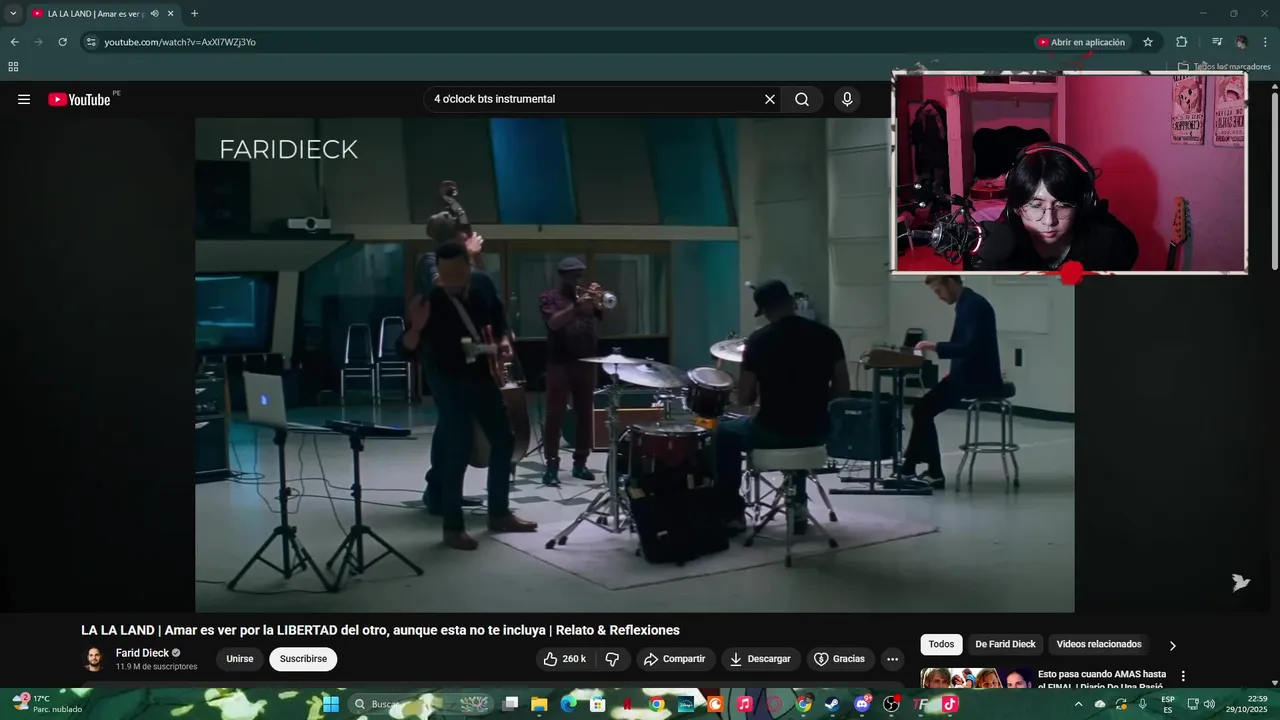The height and width of the screenshot is (720, 1280).
Task: Open the media controls icon in Chrome
Action: (1217, 42)
